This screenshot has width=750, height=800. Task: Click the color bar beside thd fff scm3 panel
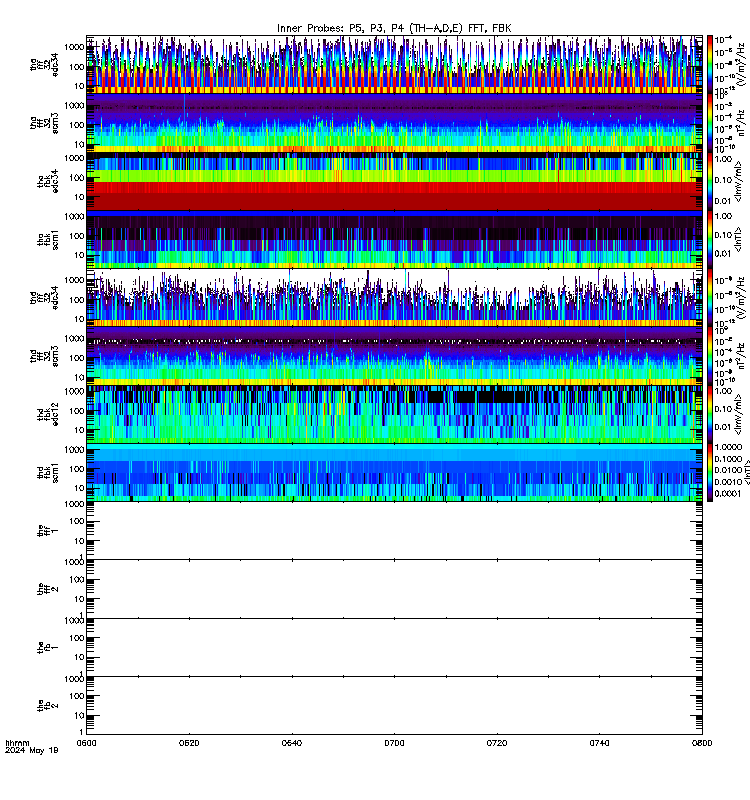(710, 356)
